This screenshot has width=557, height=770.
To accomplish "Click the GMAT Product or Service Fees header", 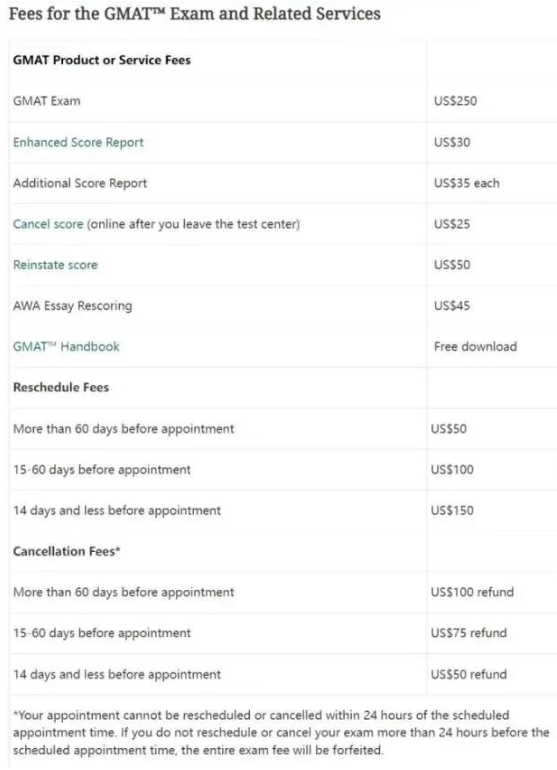I will 102,60.
